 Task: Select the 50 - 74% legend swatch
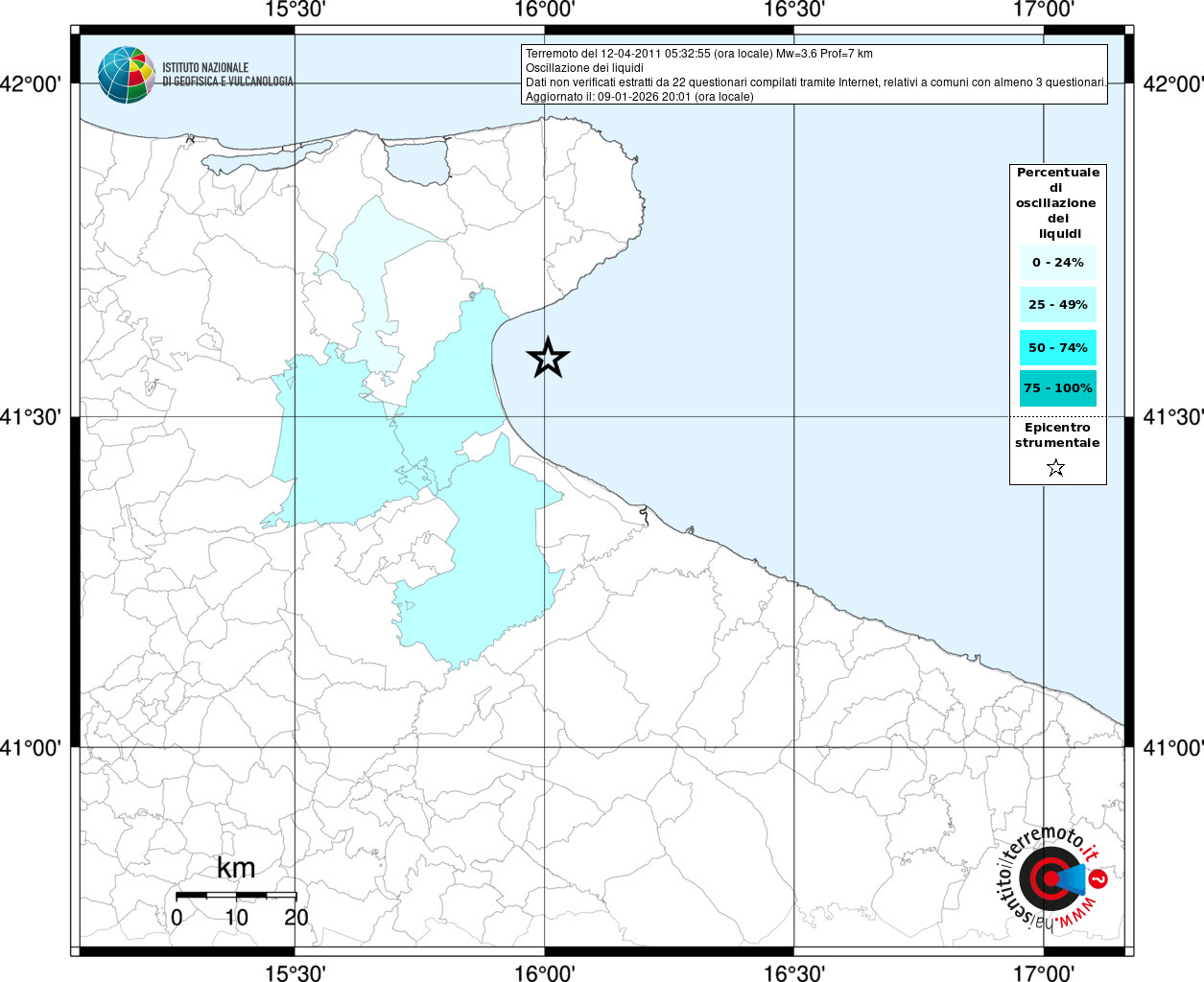1057,347
